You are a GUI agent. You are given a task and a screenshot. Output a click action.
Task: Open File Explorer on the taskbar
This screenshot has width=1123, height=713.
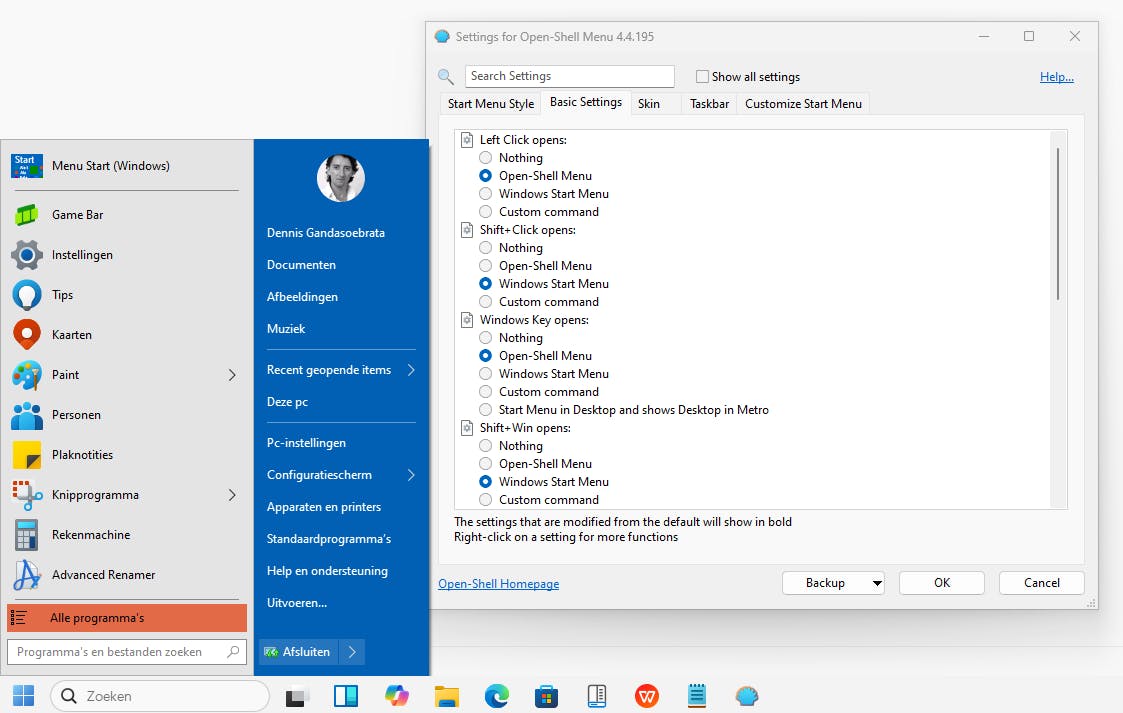[446, 696]
